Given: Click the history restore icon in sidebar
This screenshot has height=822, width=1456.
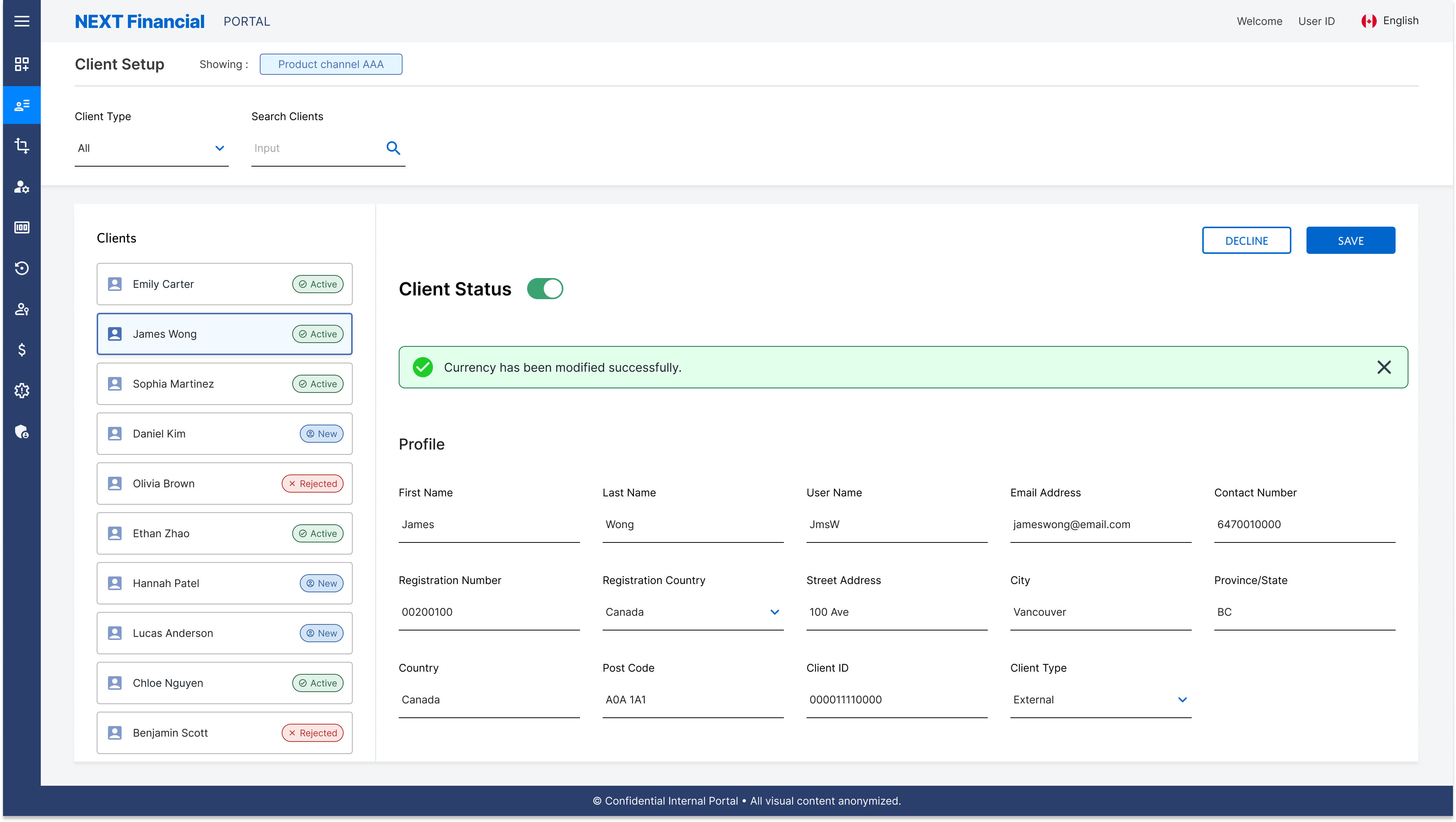Looking at the screenshot, I should pyautogui.click(x=22, y=268).
